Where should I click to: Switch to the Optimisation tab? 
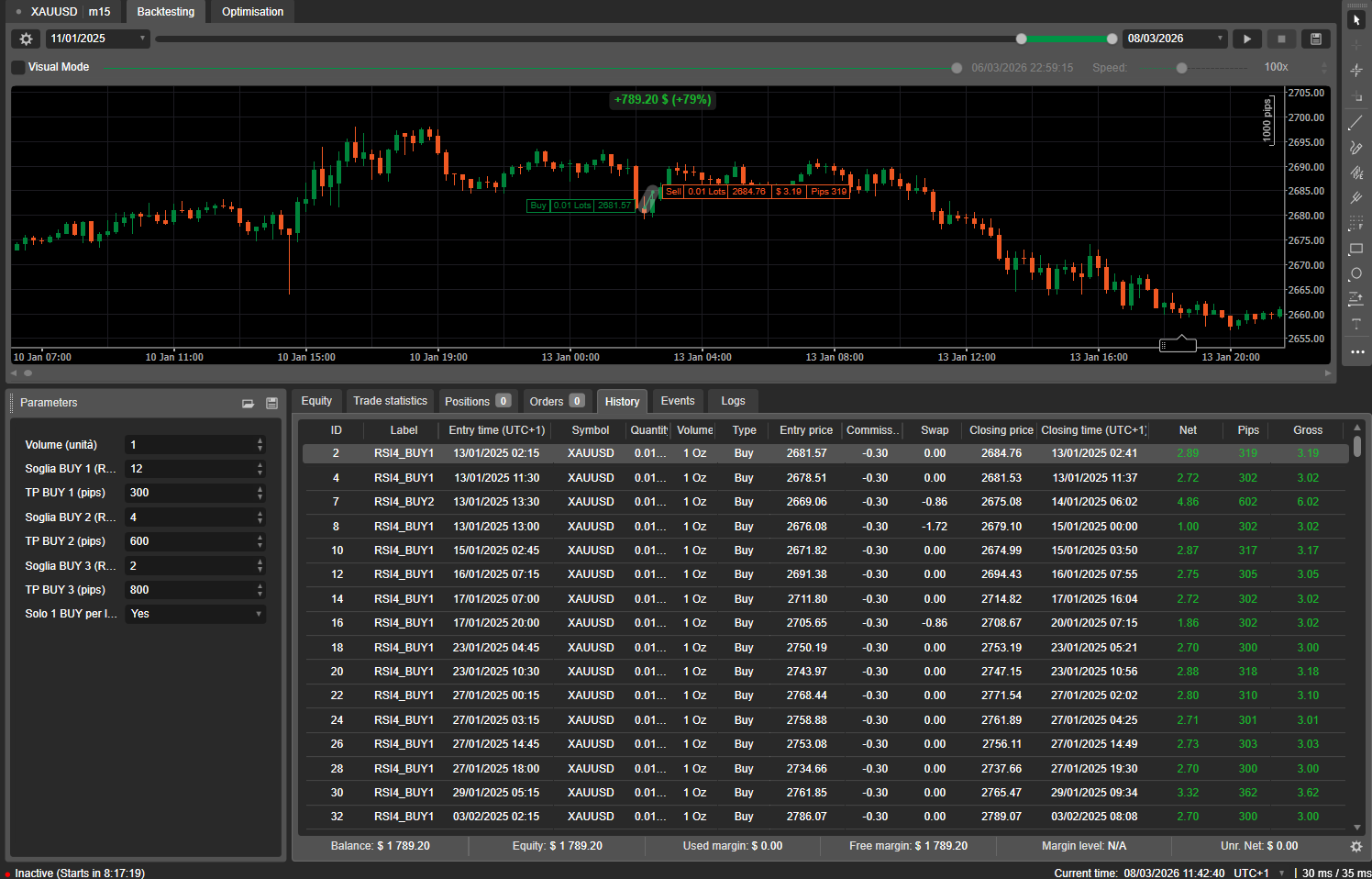click(252, 12)
